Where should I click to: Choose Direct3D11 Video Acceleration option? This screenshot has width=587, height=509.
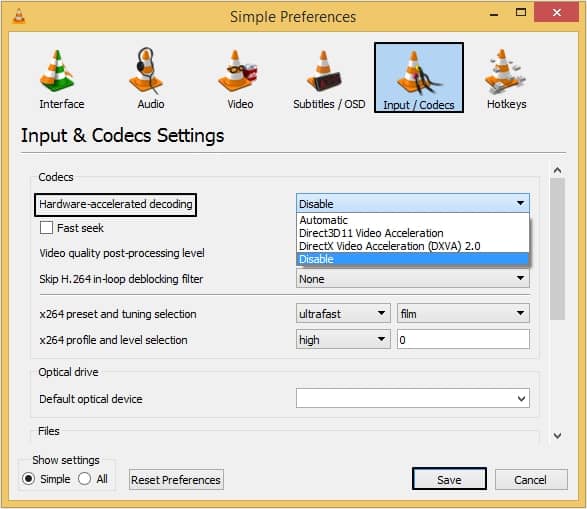pos(413,233)
